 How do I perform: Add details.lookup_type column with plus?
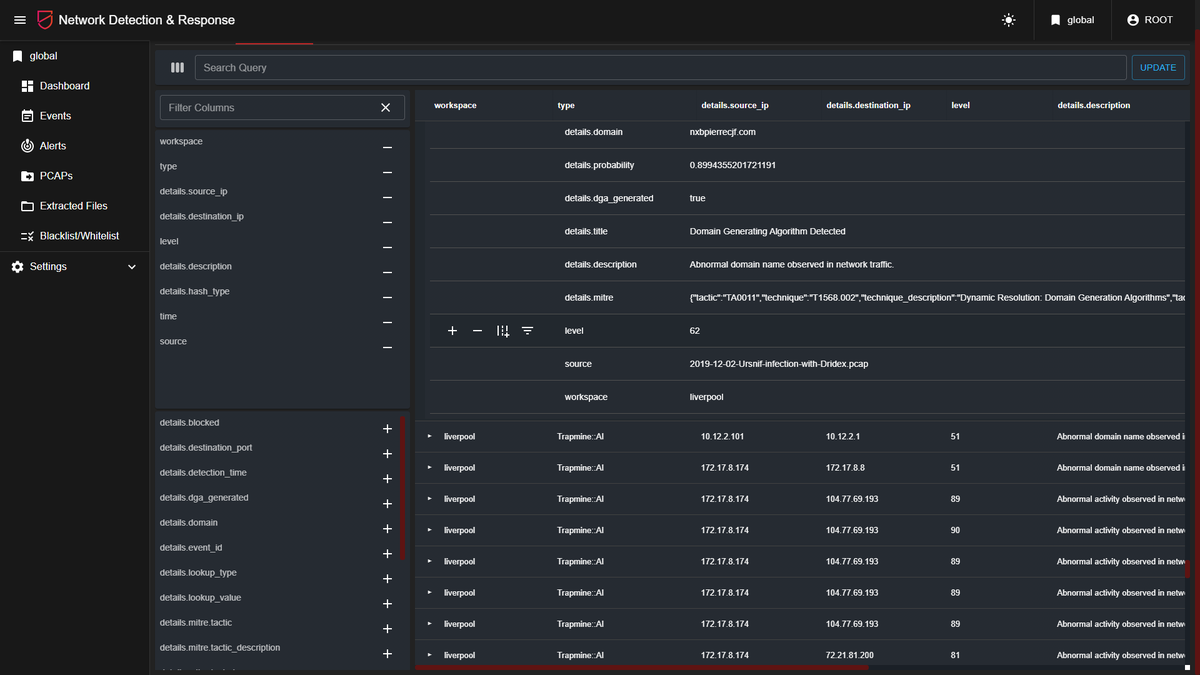tap(387, 579)
